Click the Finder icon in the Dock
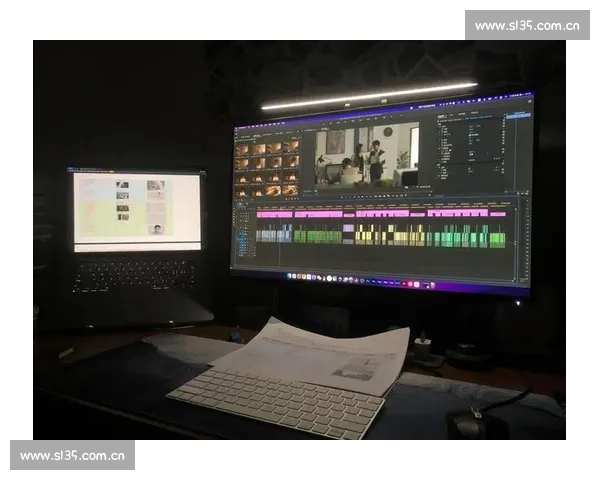The height and width of the screenshot is (480, 600). pyautogui.click(x=289, y=275)
